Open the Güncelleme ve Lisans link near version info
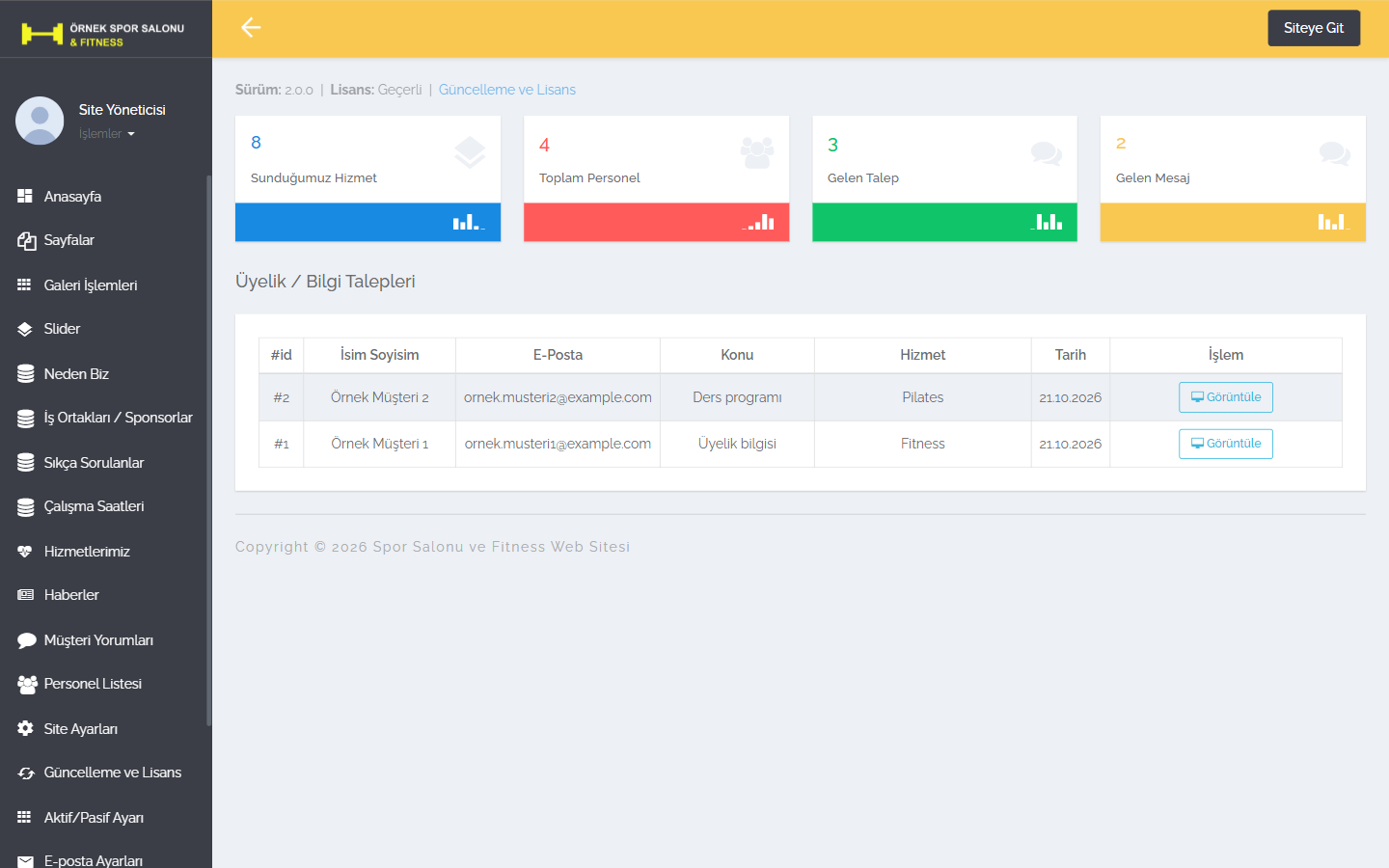The image size is (1389, 868). [x=507, y=90]
